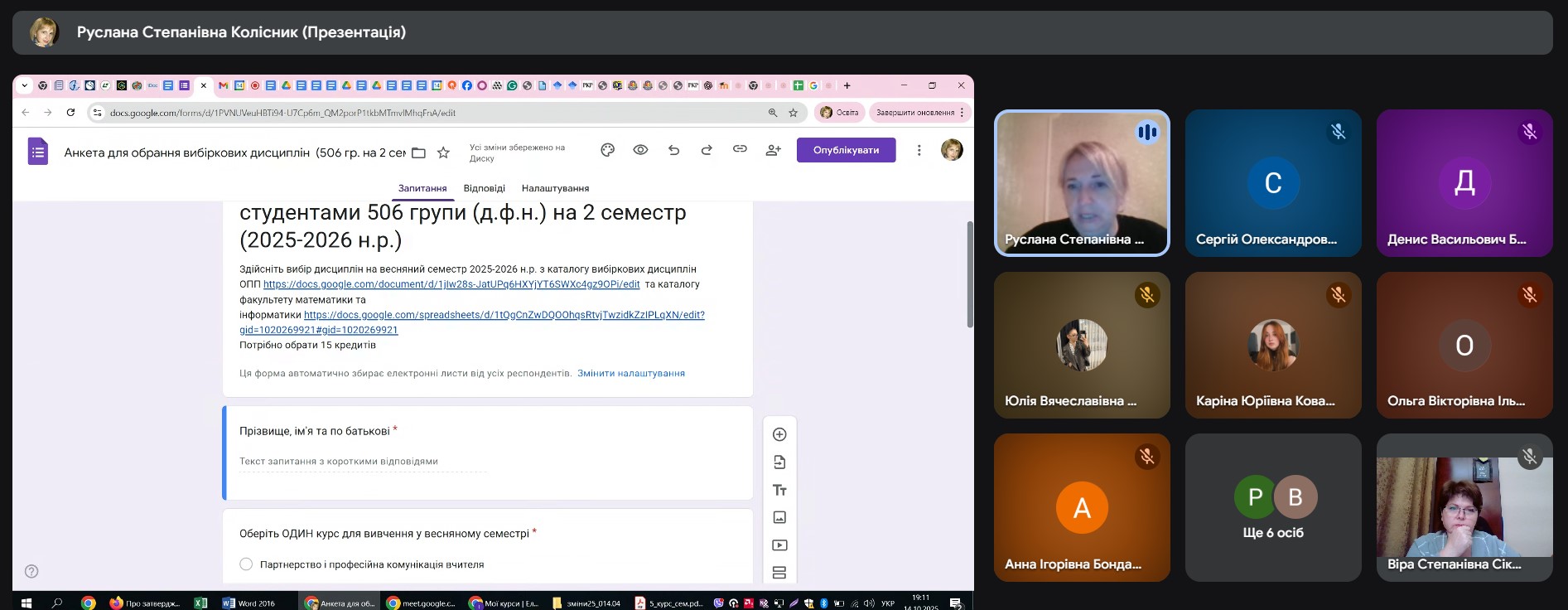The width and height of the screenshot is (1568, 610).
Task: Switch to the Відповіді tab
Action: 484,188
